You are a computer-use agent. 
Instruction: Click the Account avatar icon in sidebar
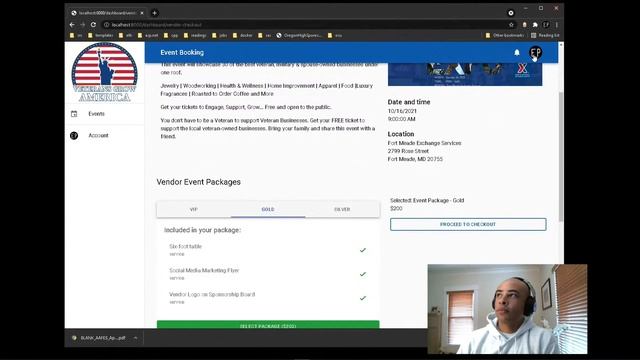pos(74,136)
